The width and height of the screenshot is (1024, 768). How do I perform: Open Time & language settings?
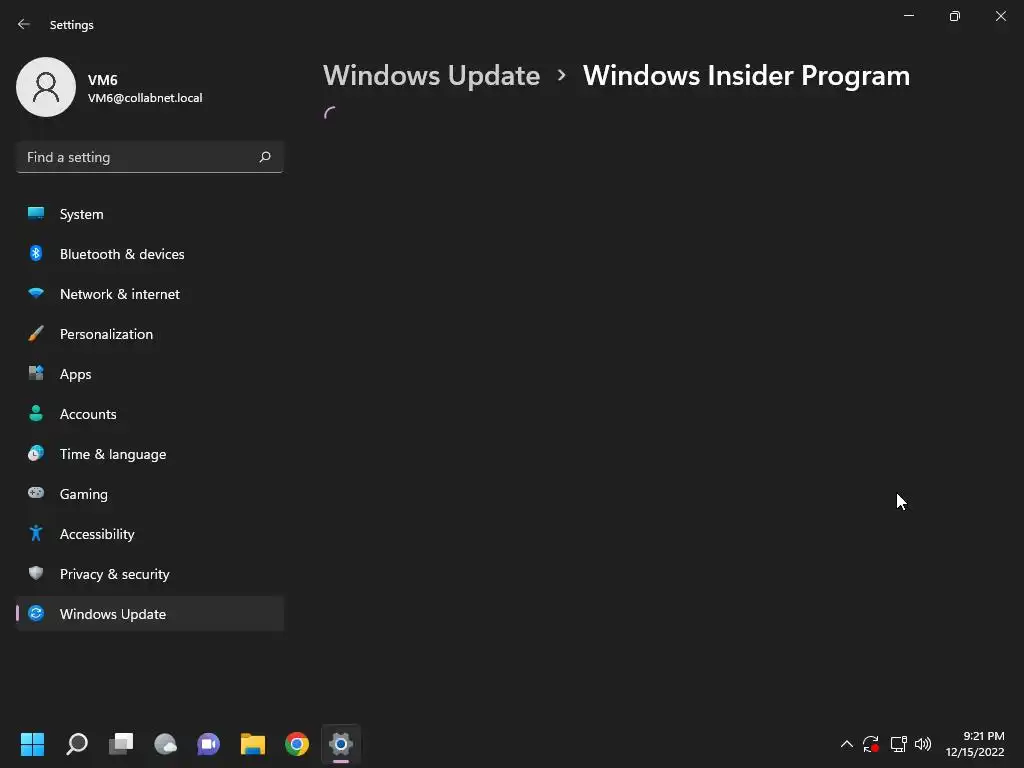(x=150, y=454)
